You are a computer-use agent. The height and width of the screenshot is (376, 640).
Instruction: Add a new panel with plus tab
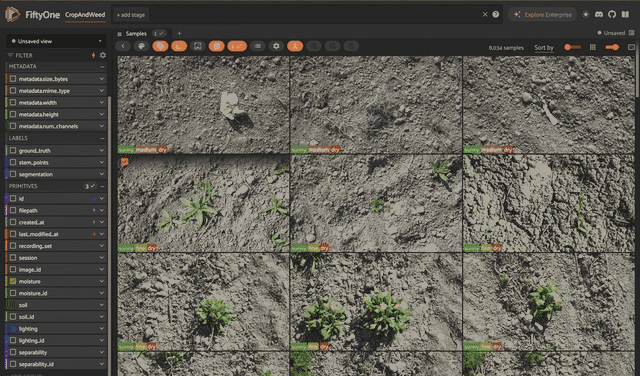tap(179, 33)
